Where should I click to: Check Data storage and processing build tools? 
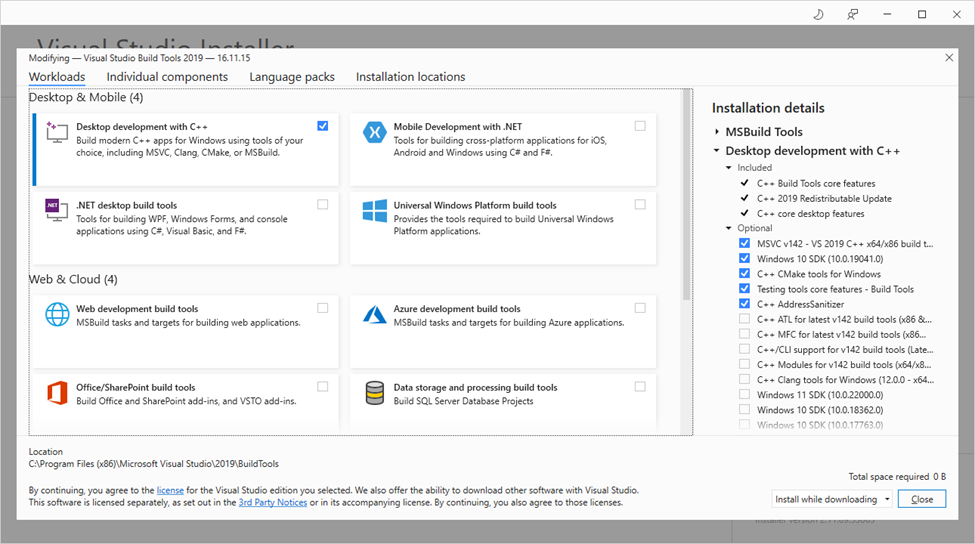pos(640,387)
